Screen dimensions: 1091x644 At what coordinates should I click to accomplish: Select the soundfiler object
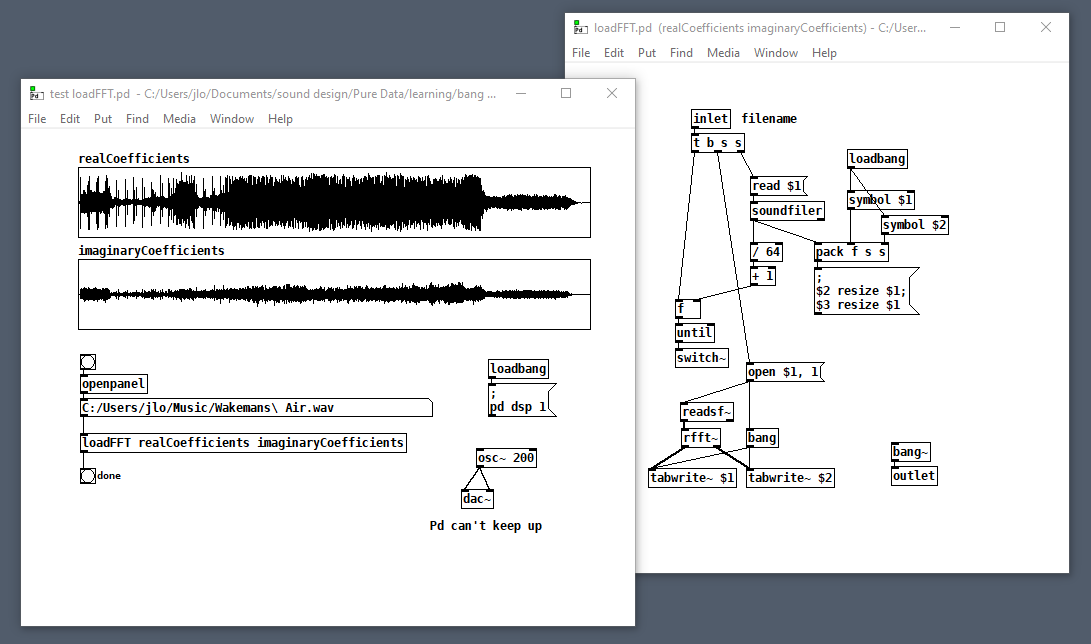click(787, 211)
